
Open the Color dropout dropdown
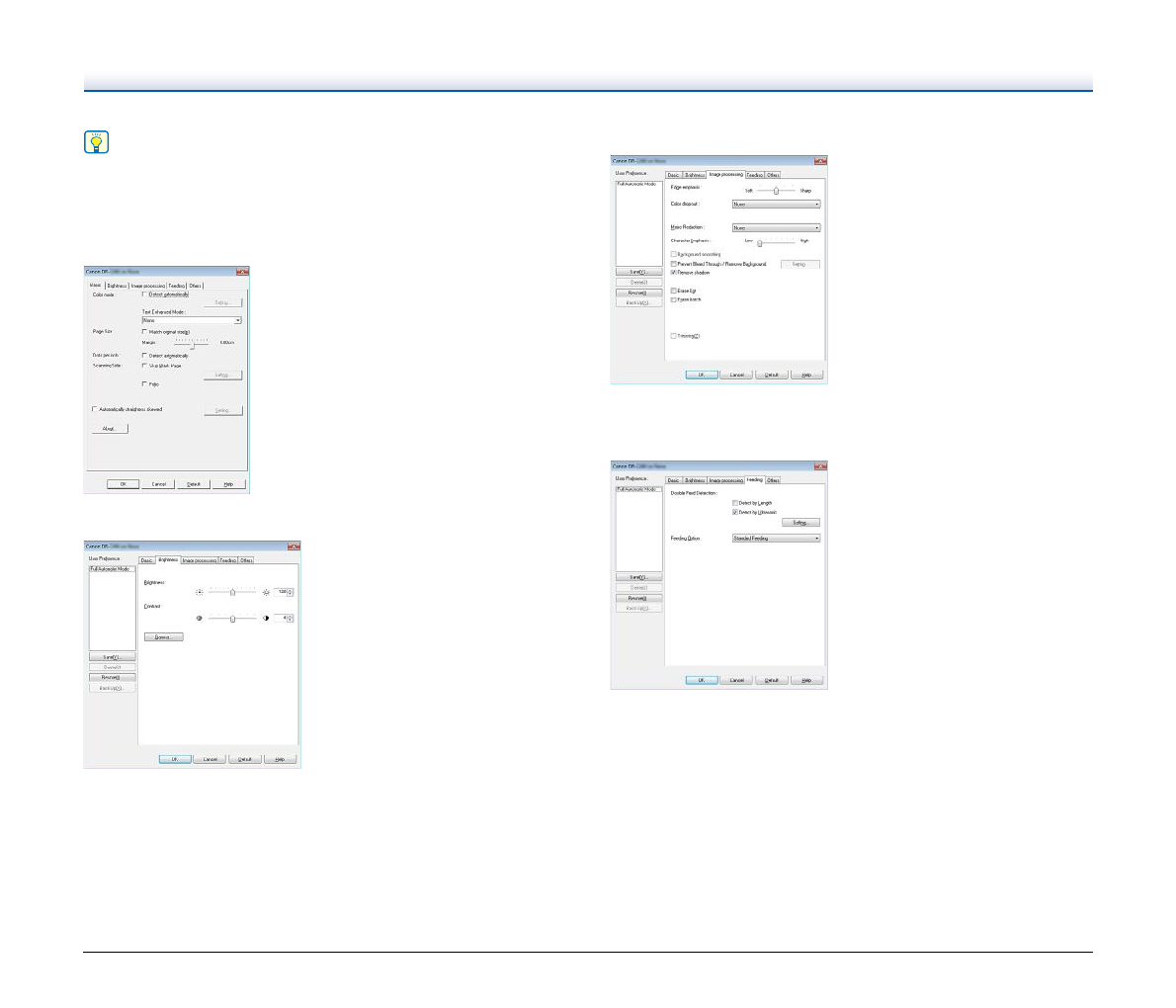[x=776, y=205]
